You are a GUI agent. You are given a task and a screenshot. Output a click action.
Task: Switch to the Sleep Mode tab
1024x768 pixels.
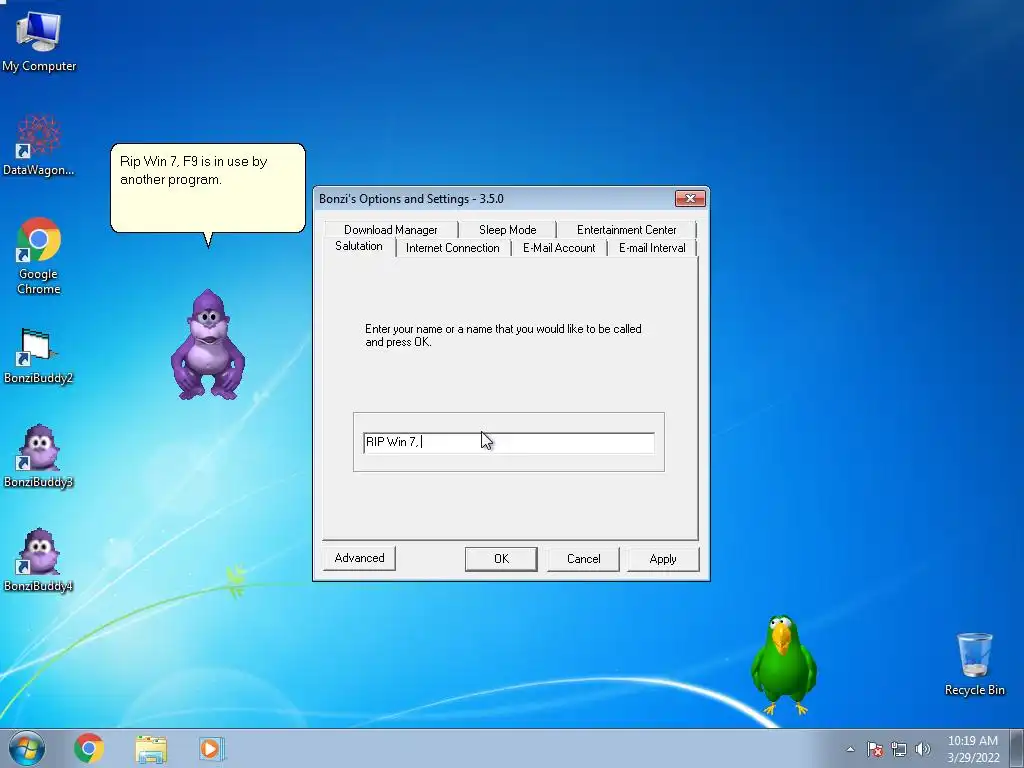coord(507,230)
